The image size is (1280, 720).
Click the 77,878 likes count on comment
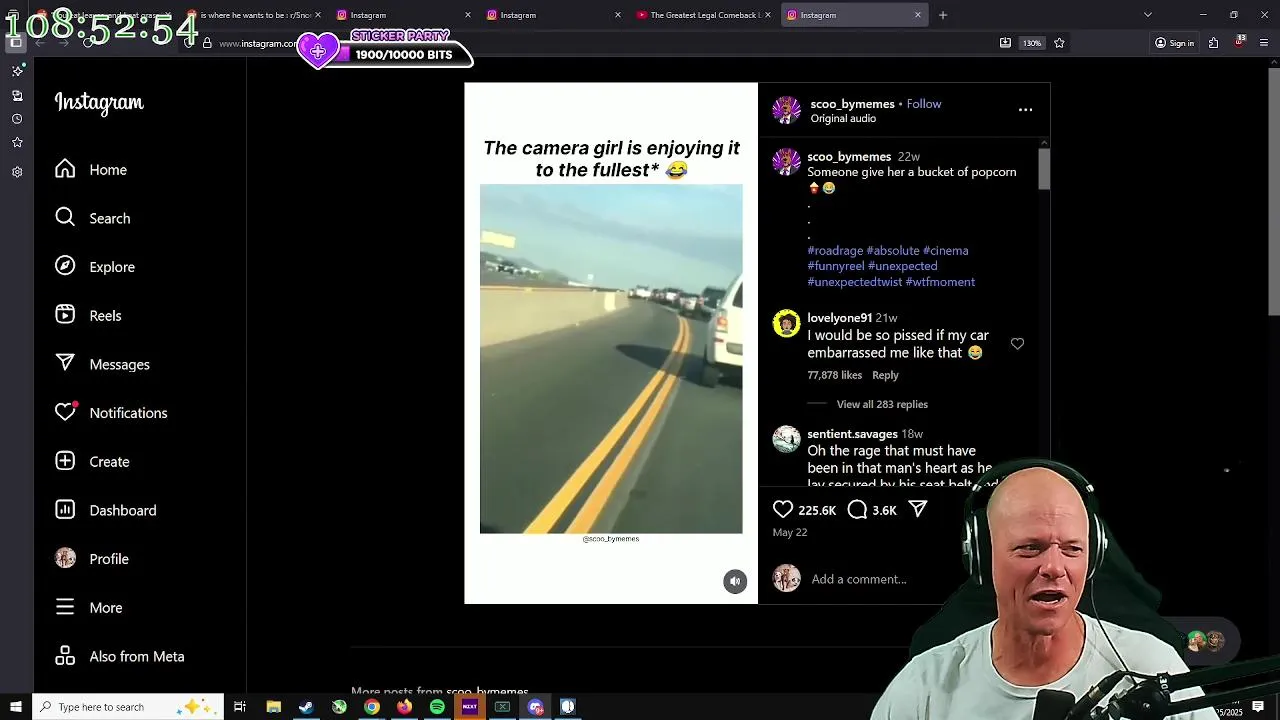[x=834, y=375]
